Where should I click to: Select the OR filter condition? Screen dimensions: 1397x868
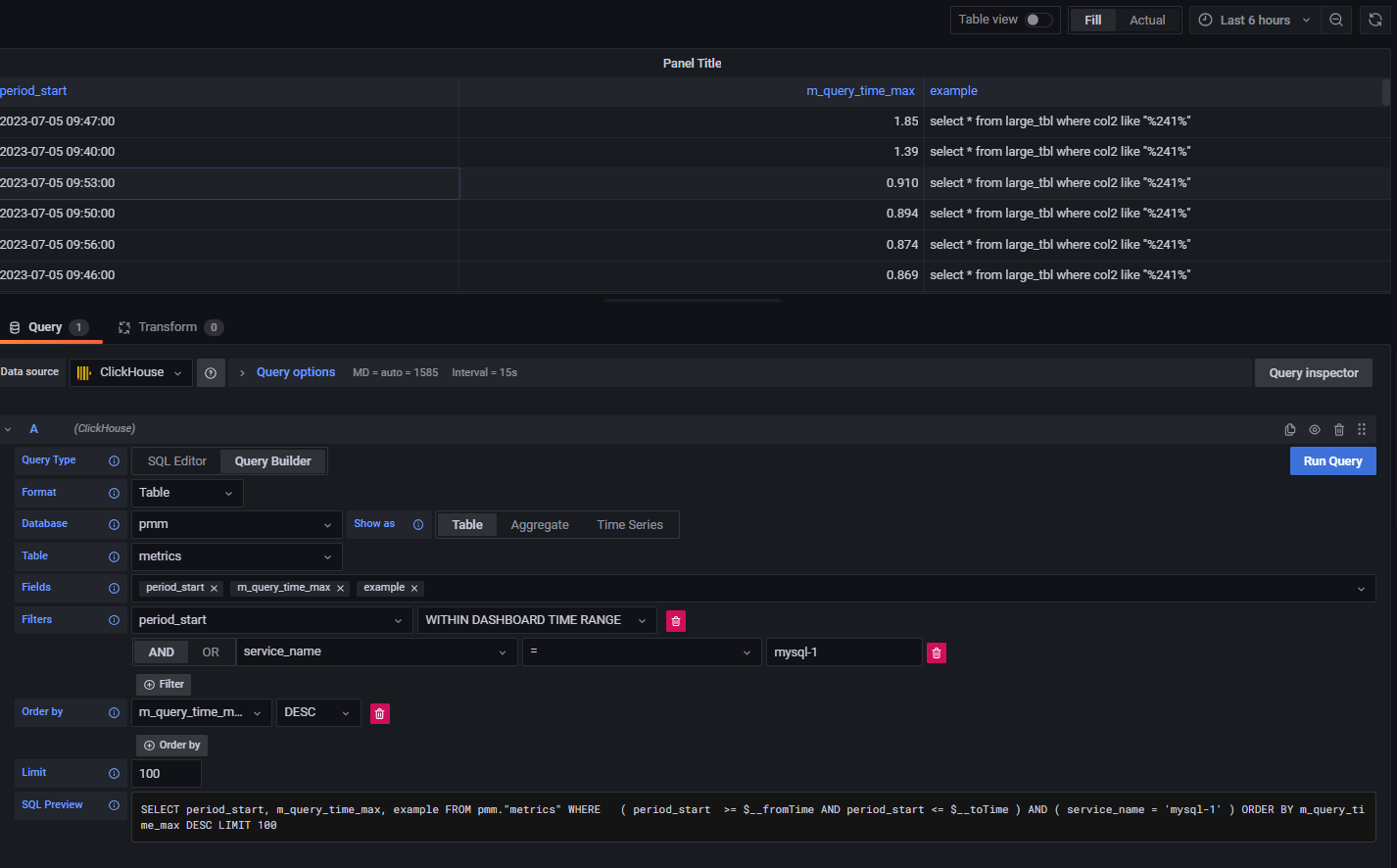[211, 652]
